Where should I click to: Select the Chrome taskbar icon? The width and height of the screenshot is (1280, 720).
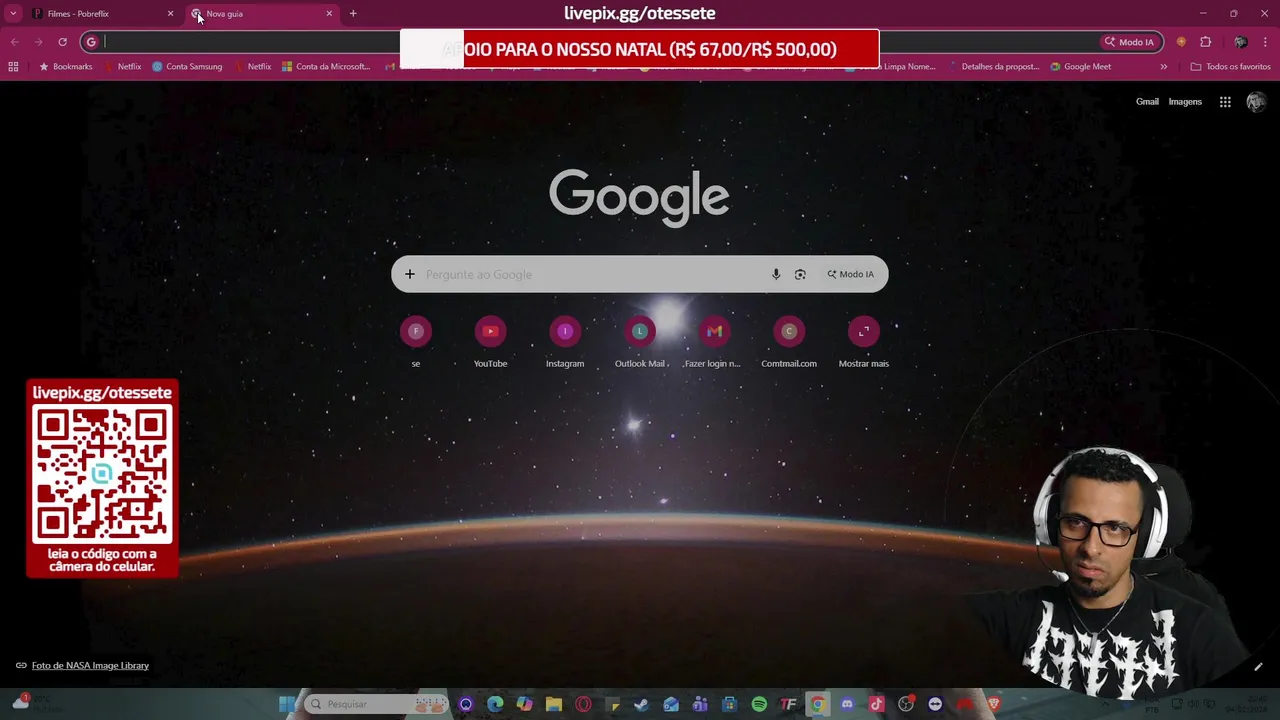(818, 704)
